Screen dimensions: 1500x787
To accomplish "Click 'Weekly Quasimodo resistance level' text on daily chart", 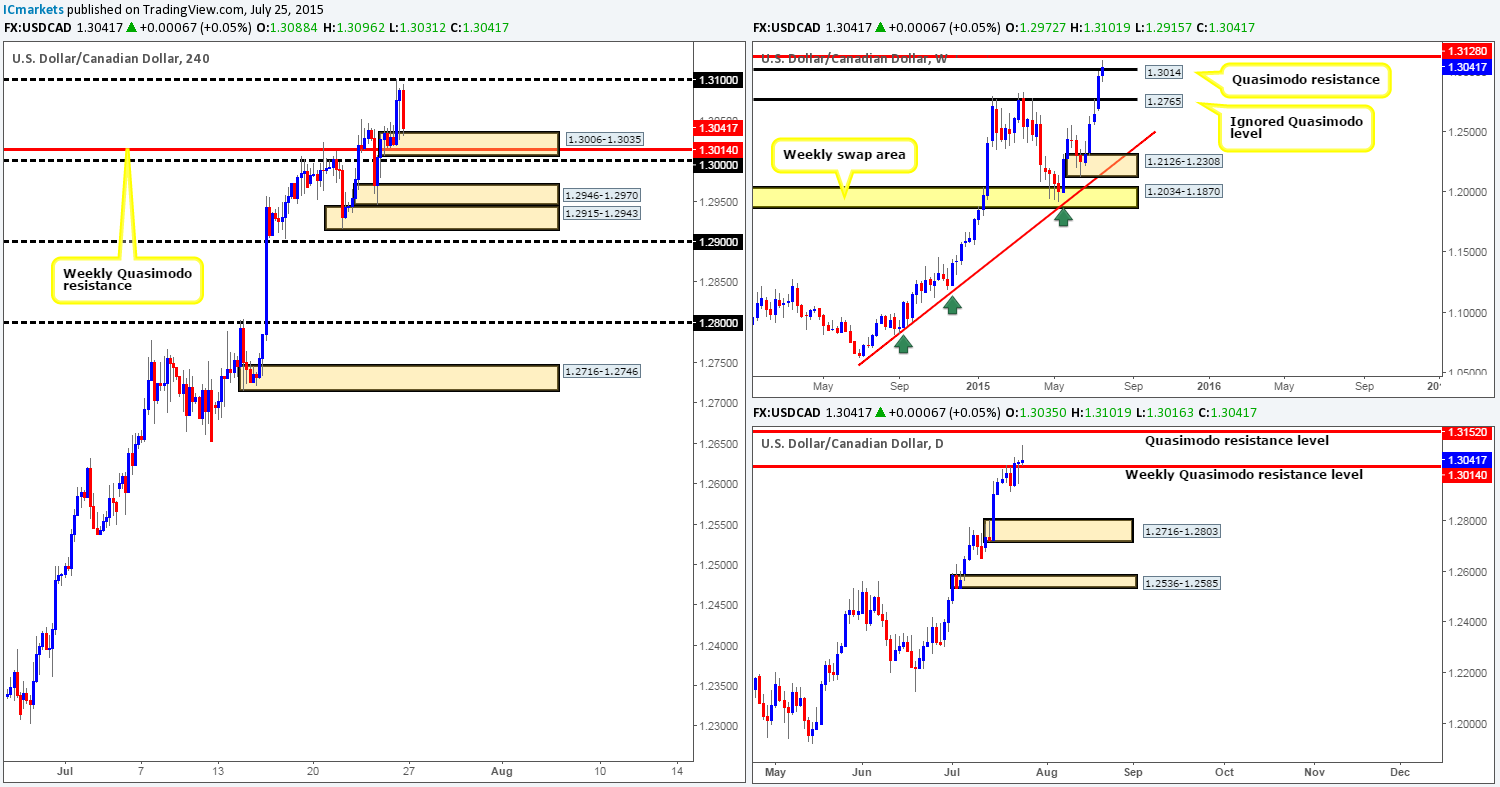I will pos(1244,474).
